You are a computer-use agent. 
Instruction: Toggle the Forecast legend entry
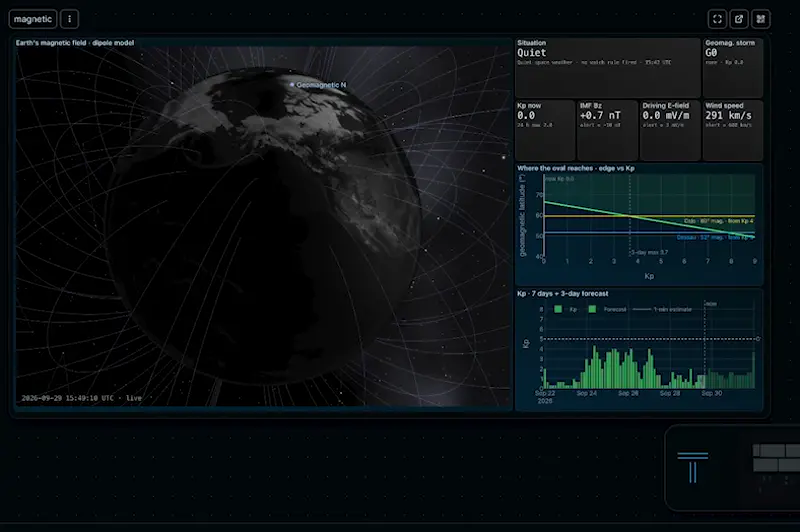tap(607, 309)
